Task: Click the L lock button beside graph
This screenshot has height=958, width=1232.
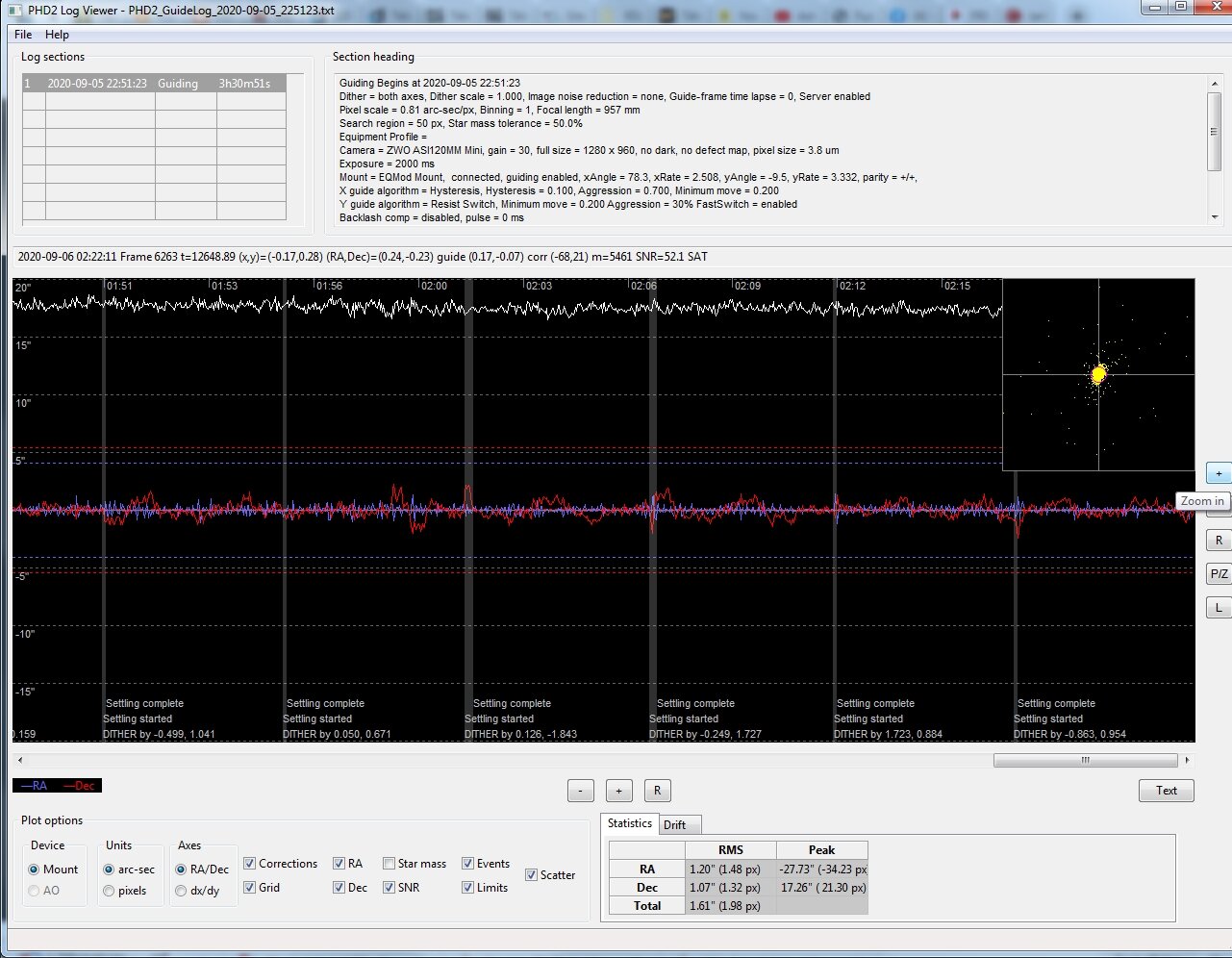Action: click(x=1219, y=608)
